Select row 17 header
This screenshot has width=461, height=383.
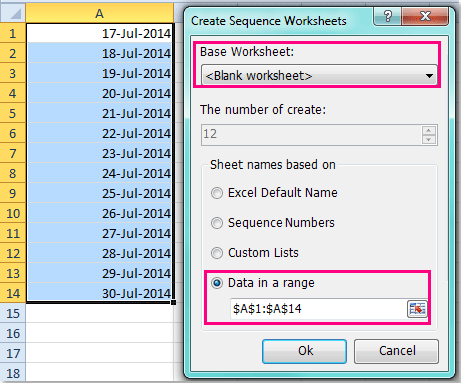point(13,353)
